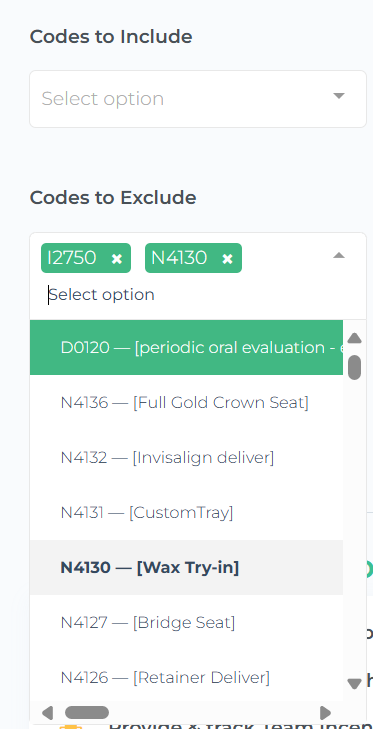Open the Codes to Include dropdown
Screen dimensions: 373x729
pos(339,96)
